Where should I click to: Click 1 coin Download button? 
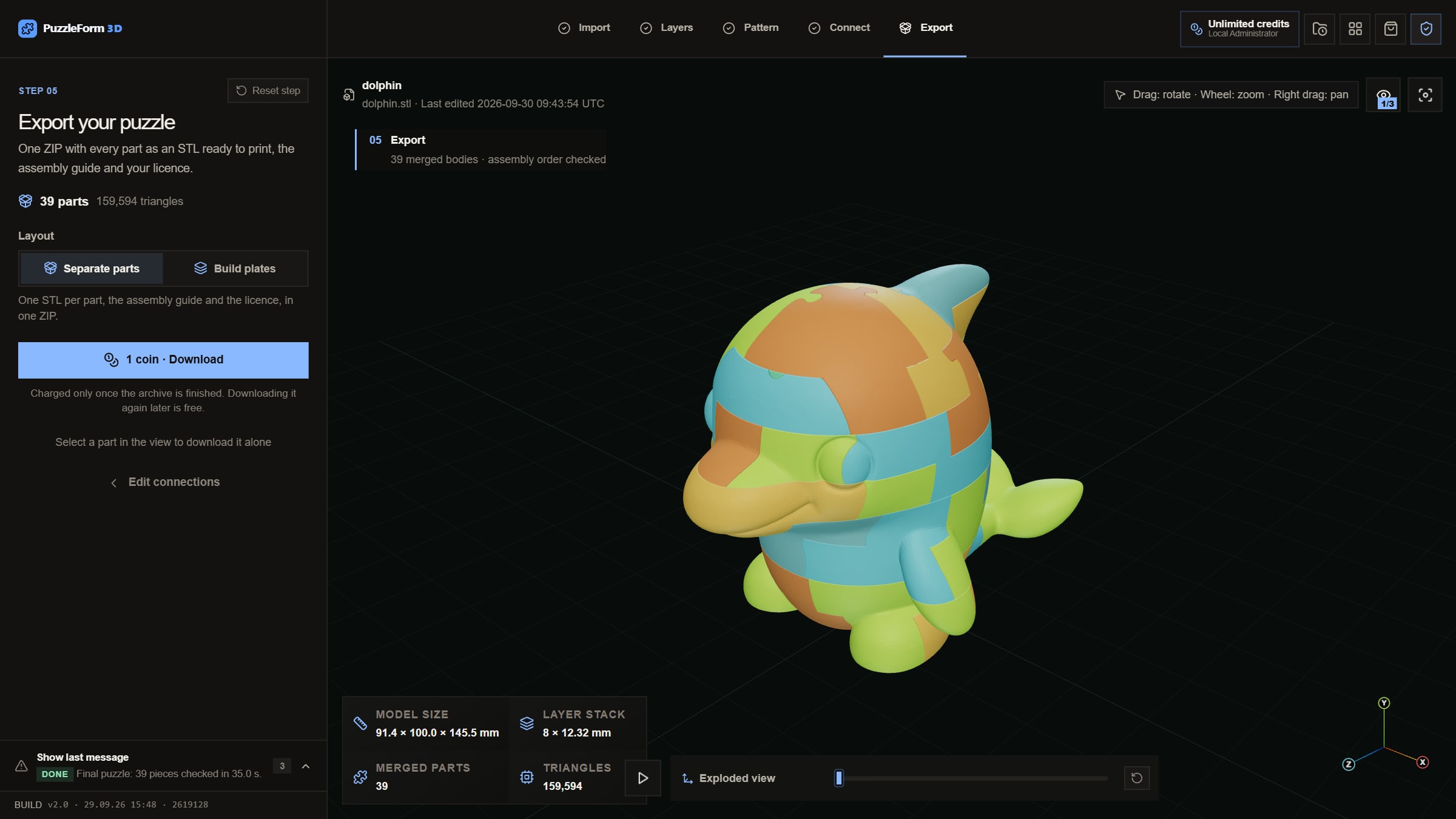coord(163,360)
